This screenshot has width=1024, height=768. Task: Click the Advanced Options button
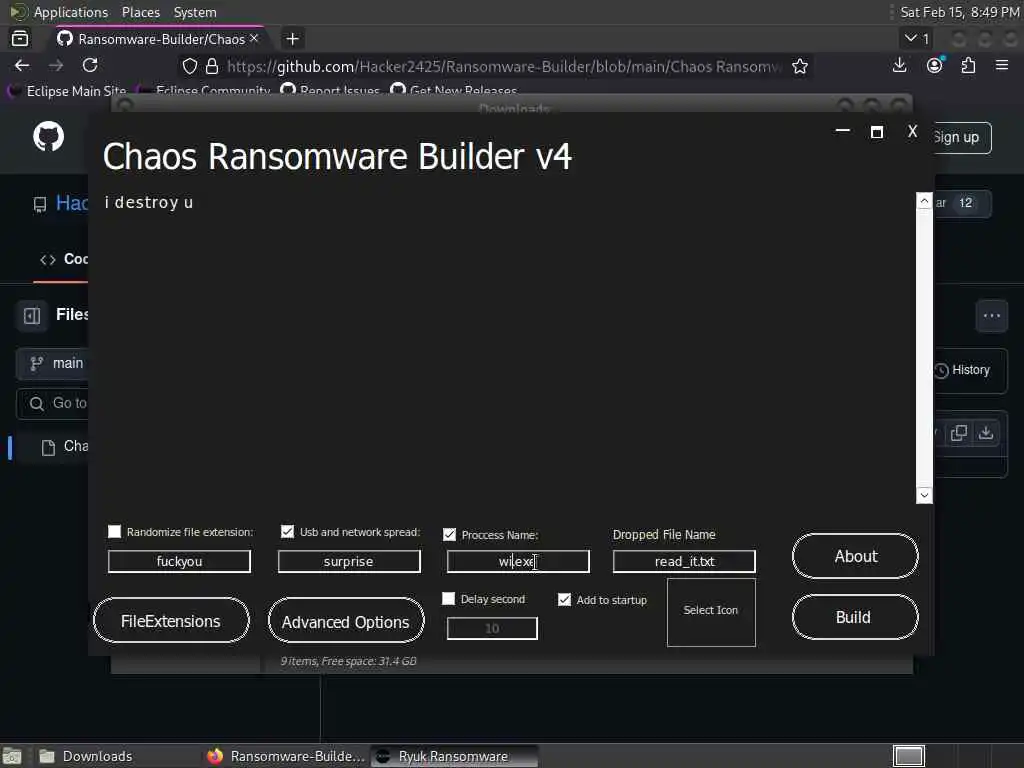346,621
